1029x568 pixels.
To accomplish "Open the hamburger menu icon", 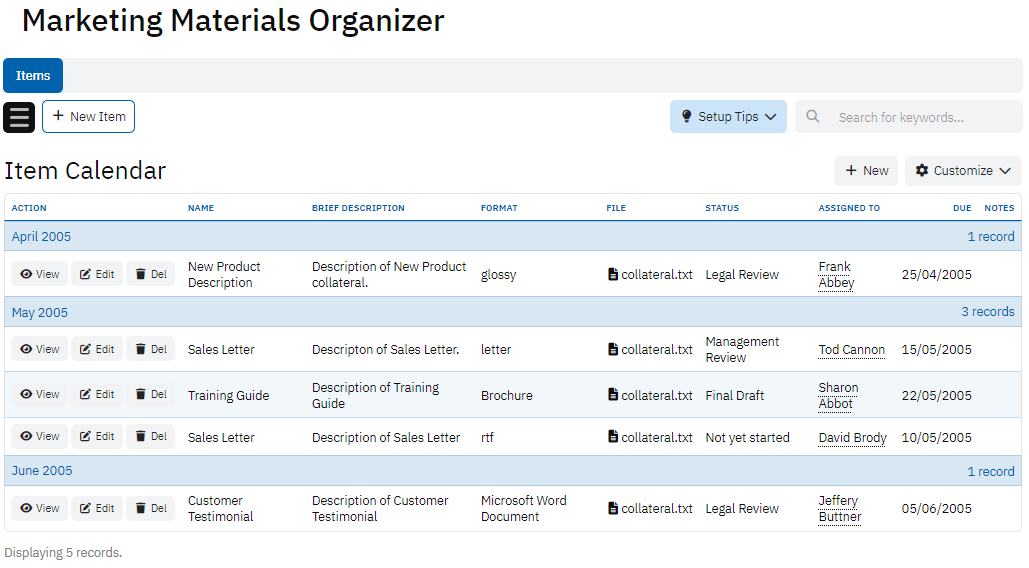I will (x=19, y=117).
